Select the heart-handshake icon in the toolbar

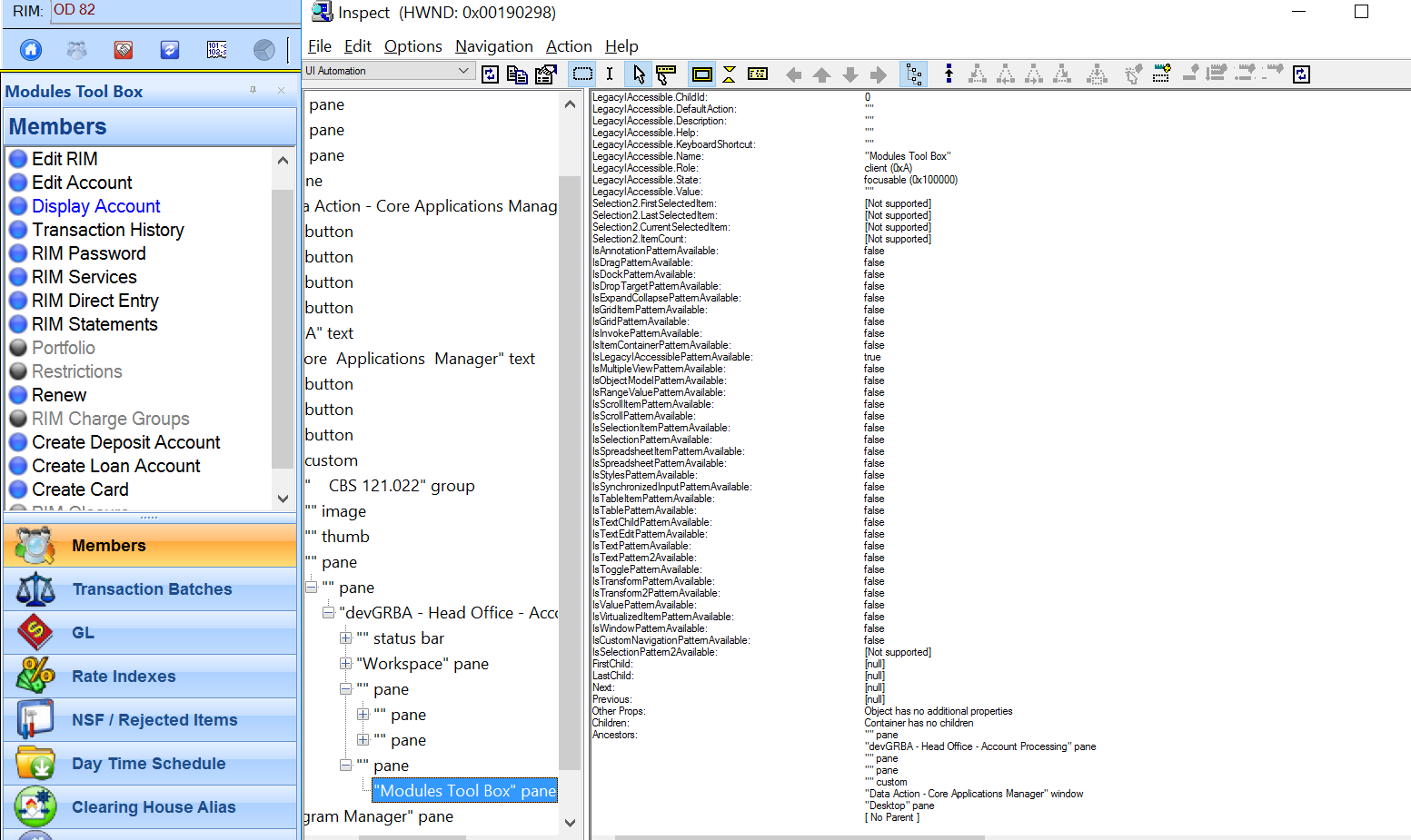(123, 50)
